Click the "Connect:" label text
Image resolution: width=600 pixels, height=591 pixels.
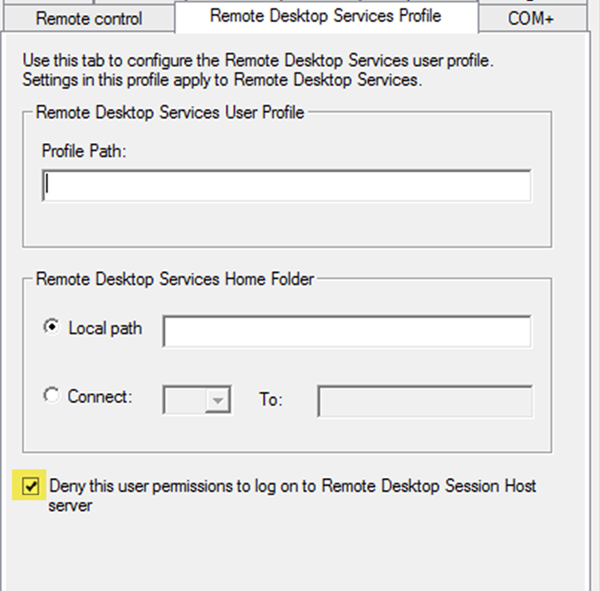100,396
